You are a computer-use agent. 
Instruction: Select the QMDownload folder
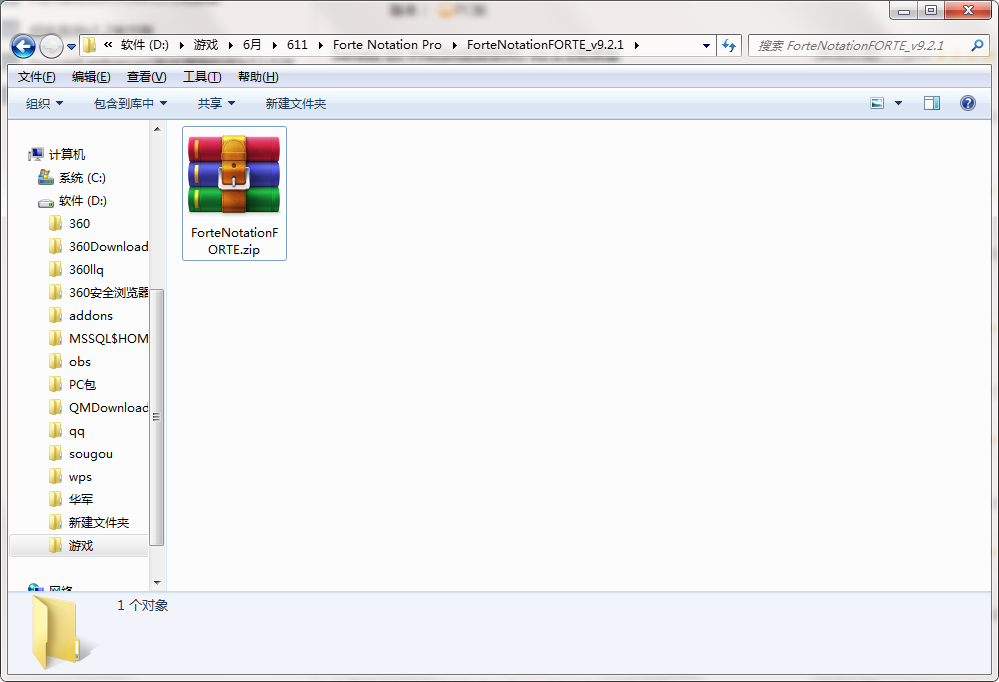pyautogui.click(x=99, y=407)
